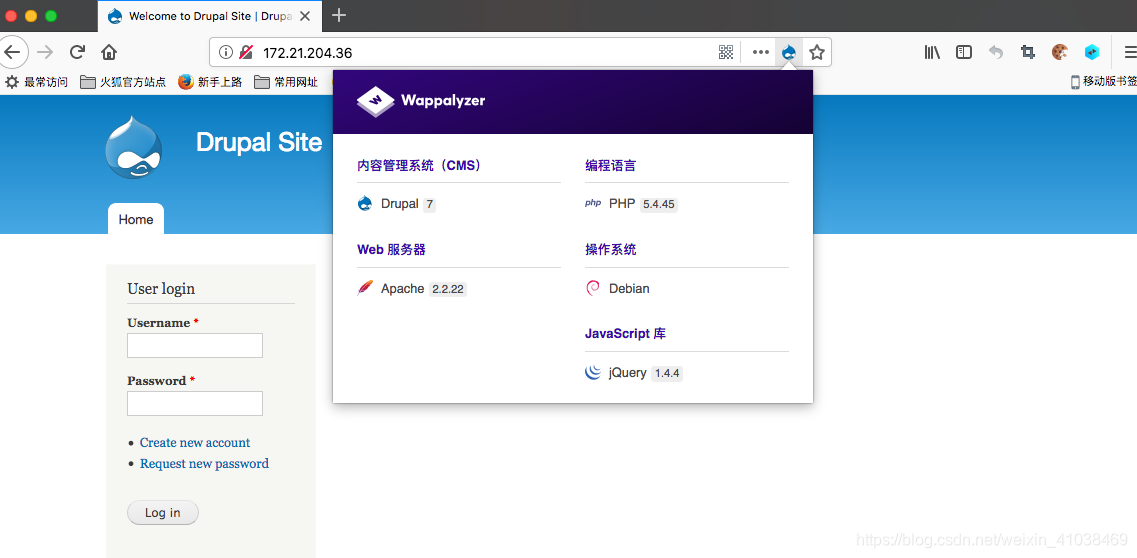Click Create new account link

click(x=195, y=442)
